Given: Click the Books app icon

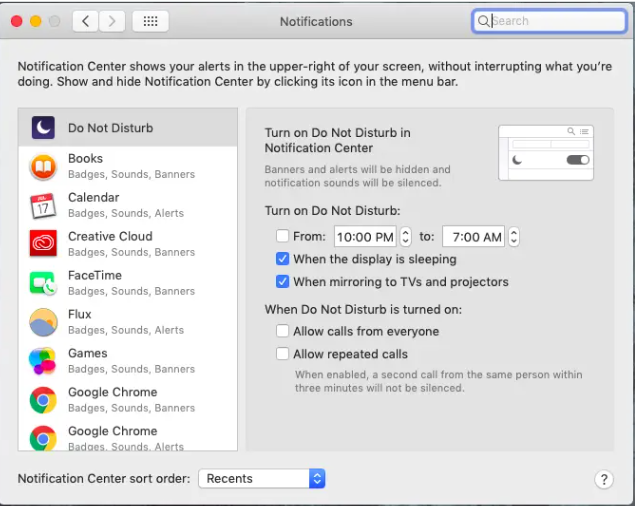Looking at the screenshot, I should pyautogui.click(x=43, y=167).
